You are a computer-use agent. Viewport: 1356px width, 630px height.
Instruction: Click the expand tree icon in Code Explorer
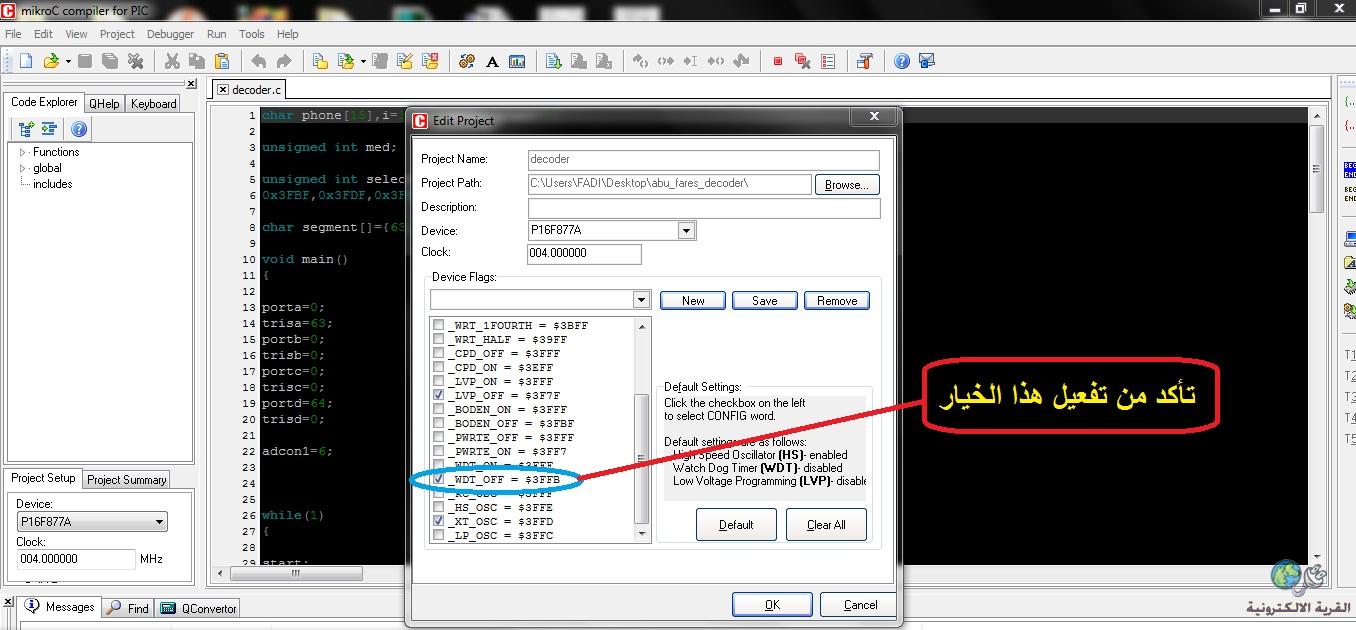coord(27,129)
